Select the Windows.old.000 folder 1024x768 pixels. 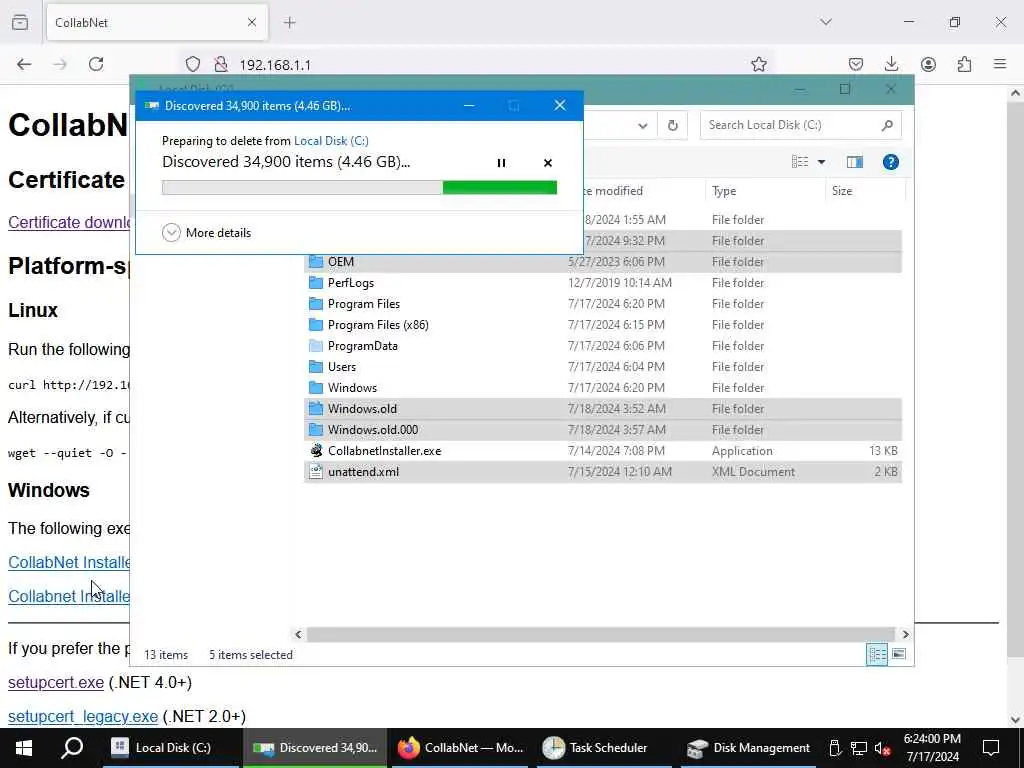point(373,430)
